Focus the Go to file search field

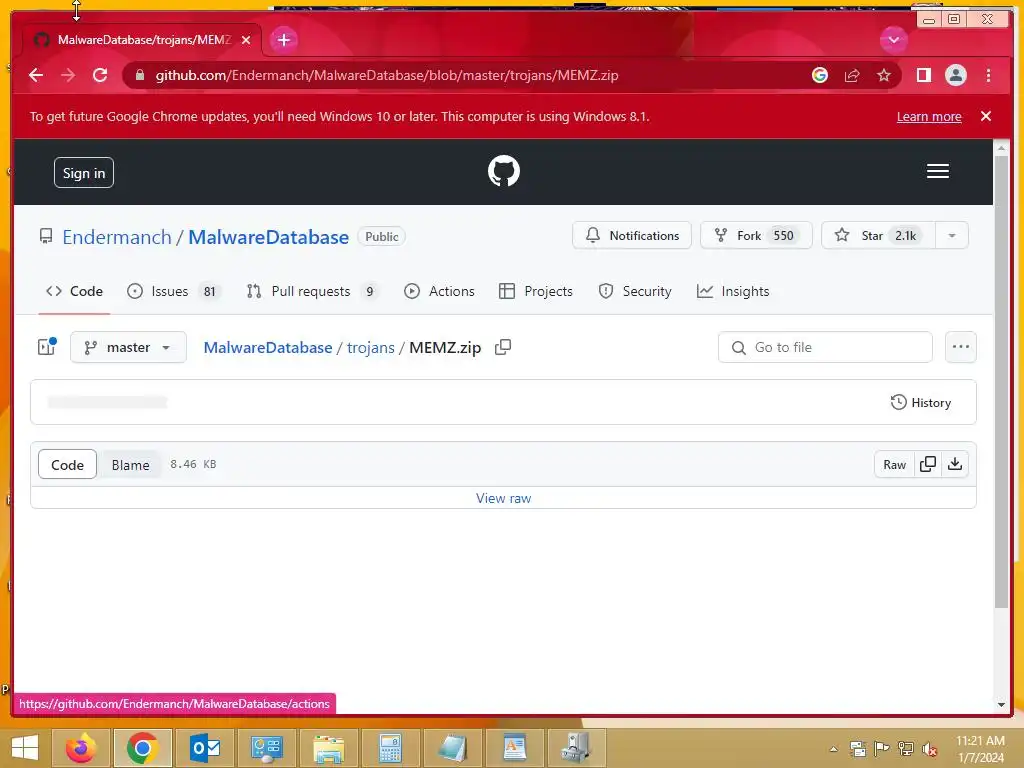[x=825, y=347]
